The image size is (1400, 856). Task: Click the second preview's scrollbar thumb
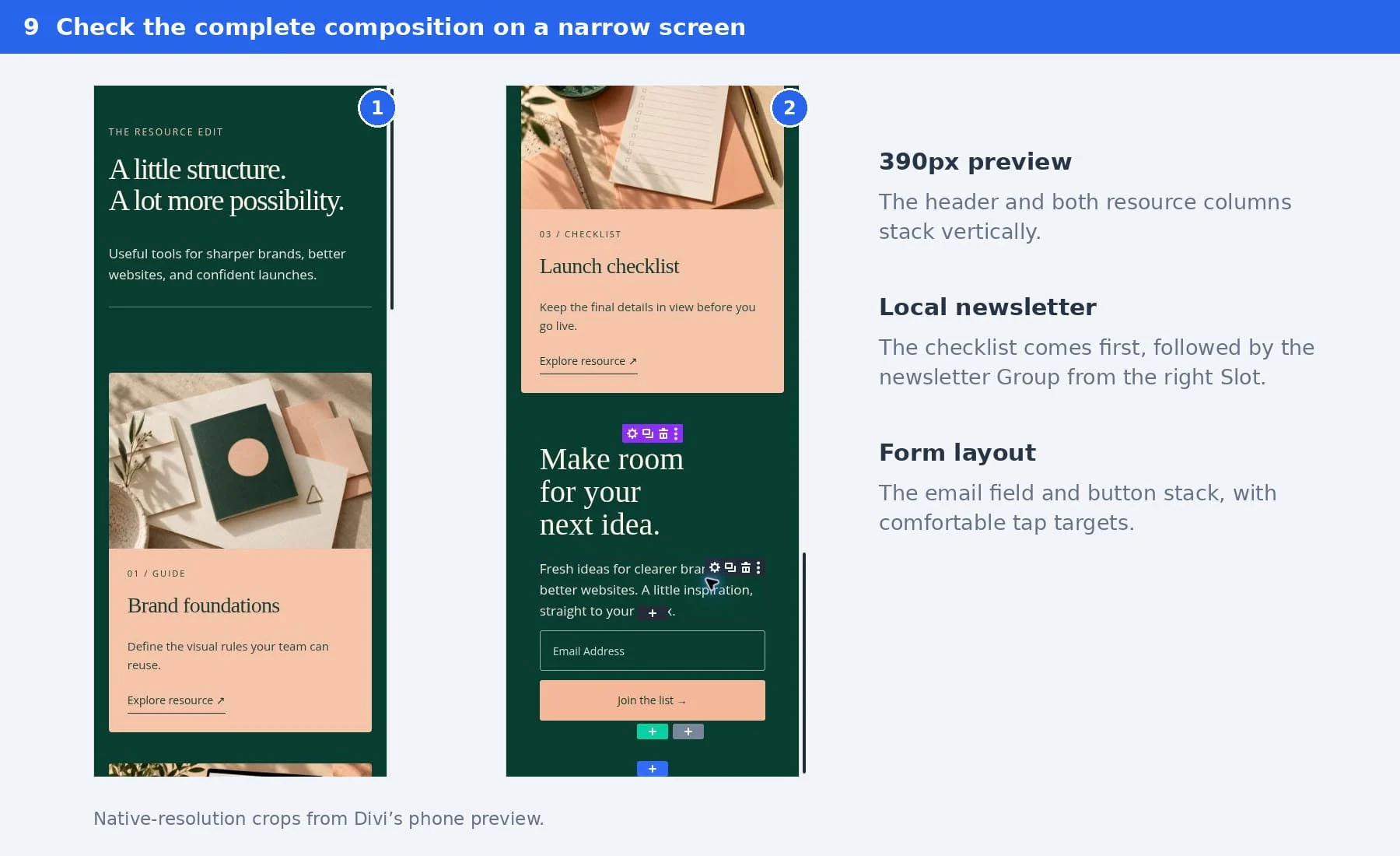tap(804, 663)
